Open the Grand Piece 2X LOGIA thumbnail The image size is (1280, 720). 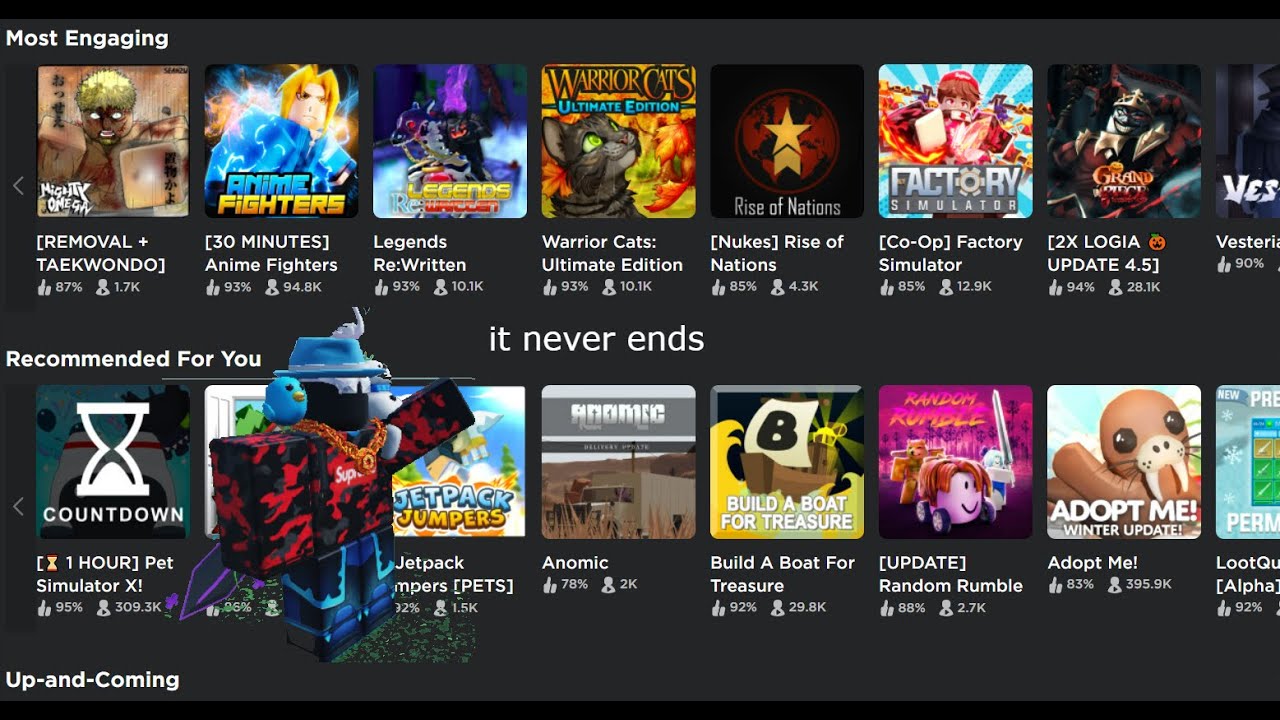1124,141
